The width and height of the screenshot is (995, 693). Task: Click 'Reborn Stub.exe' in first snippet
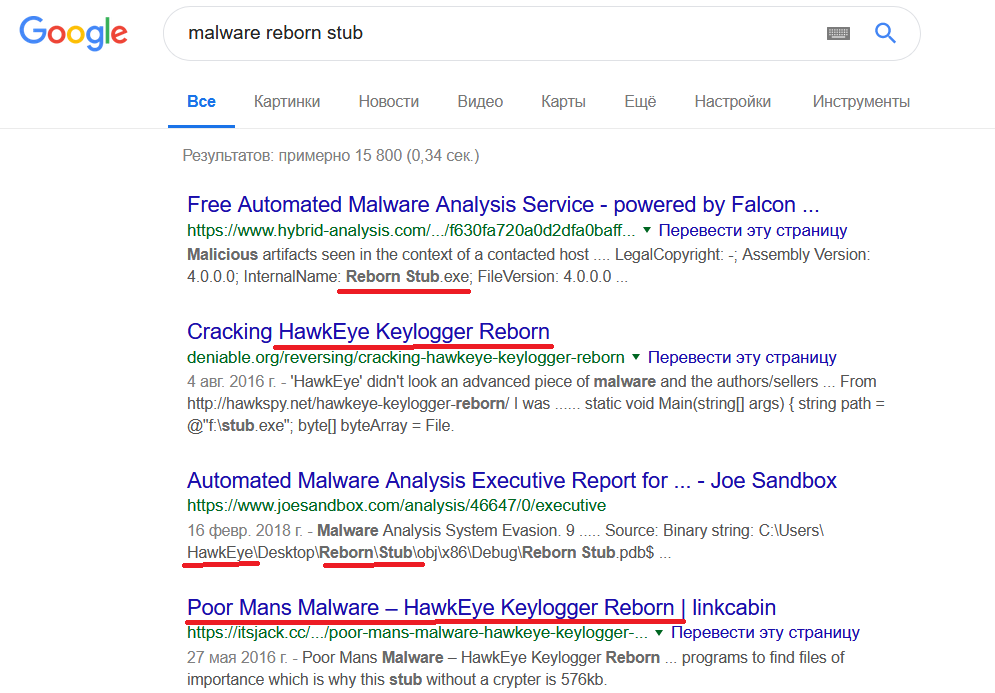pyautogui.click(x=407, y=277)
